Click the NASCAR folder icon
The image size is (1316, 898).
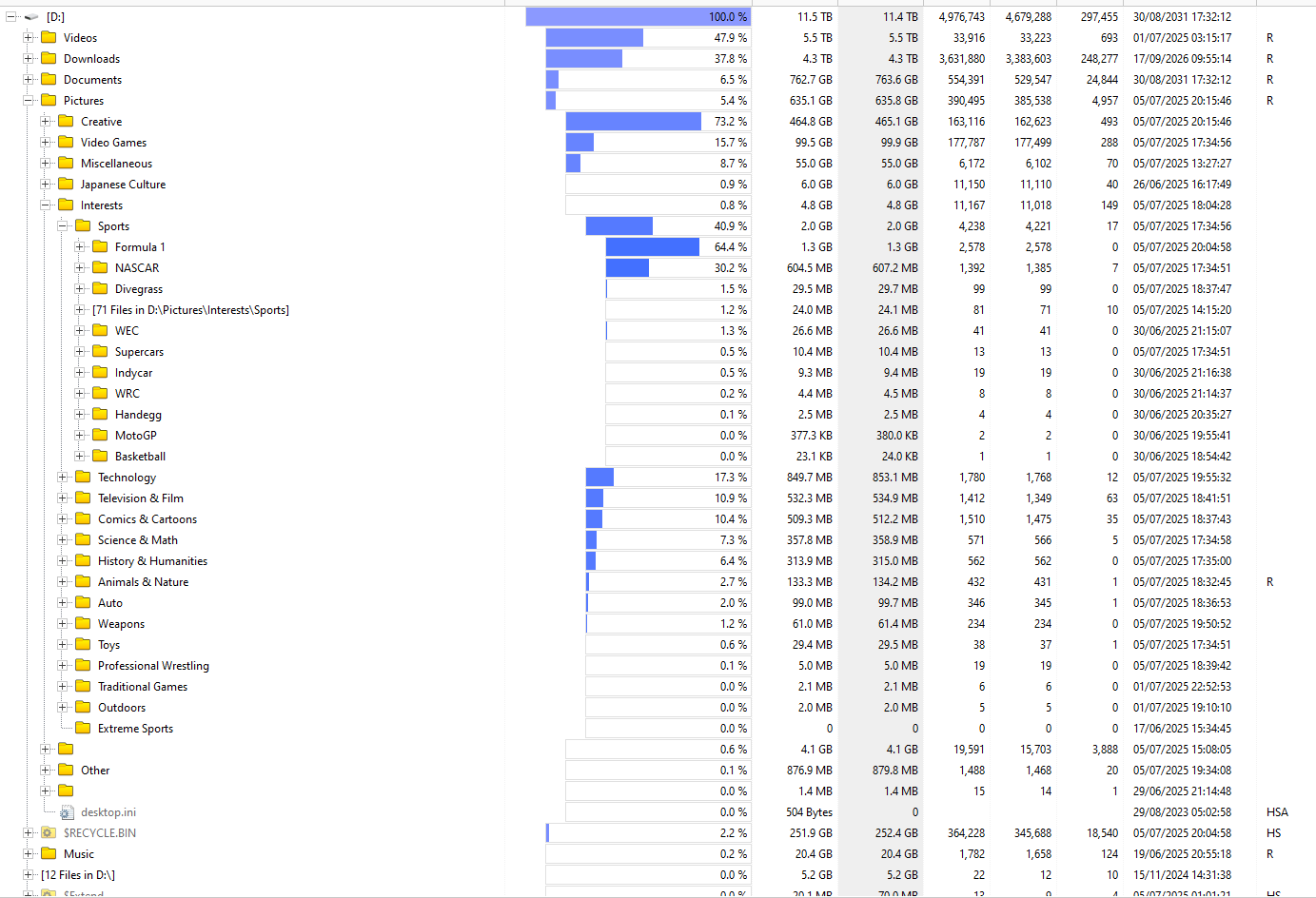tap(100, 268)
